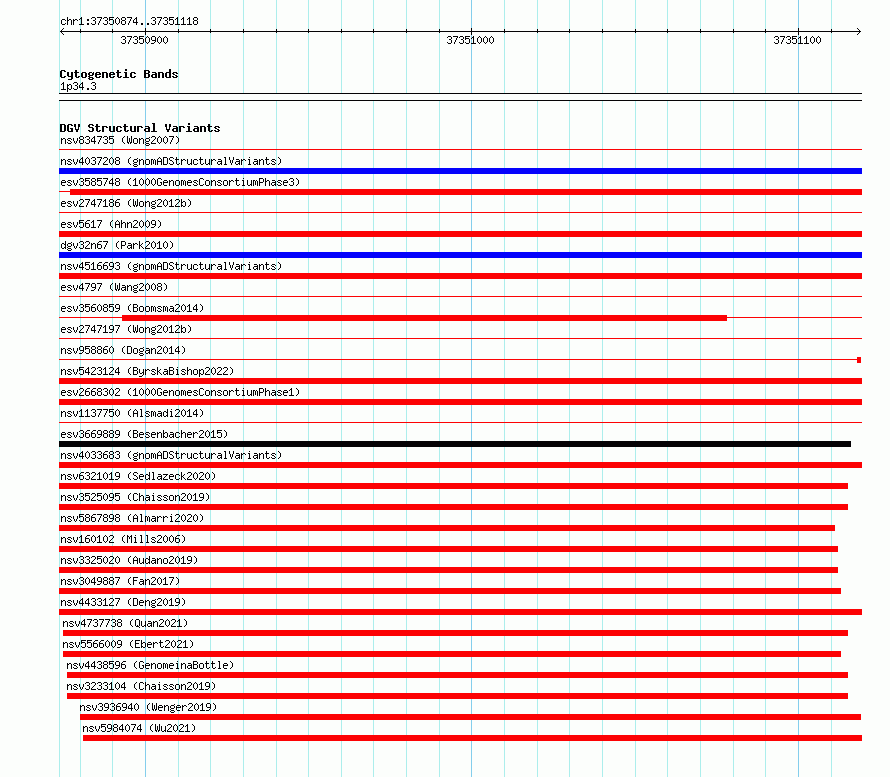The width and height of the screenshot is (890, 777).
Task: Click the nsv4433127 (Deng2019) label
Action: tap(123, 602)
